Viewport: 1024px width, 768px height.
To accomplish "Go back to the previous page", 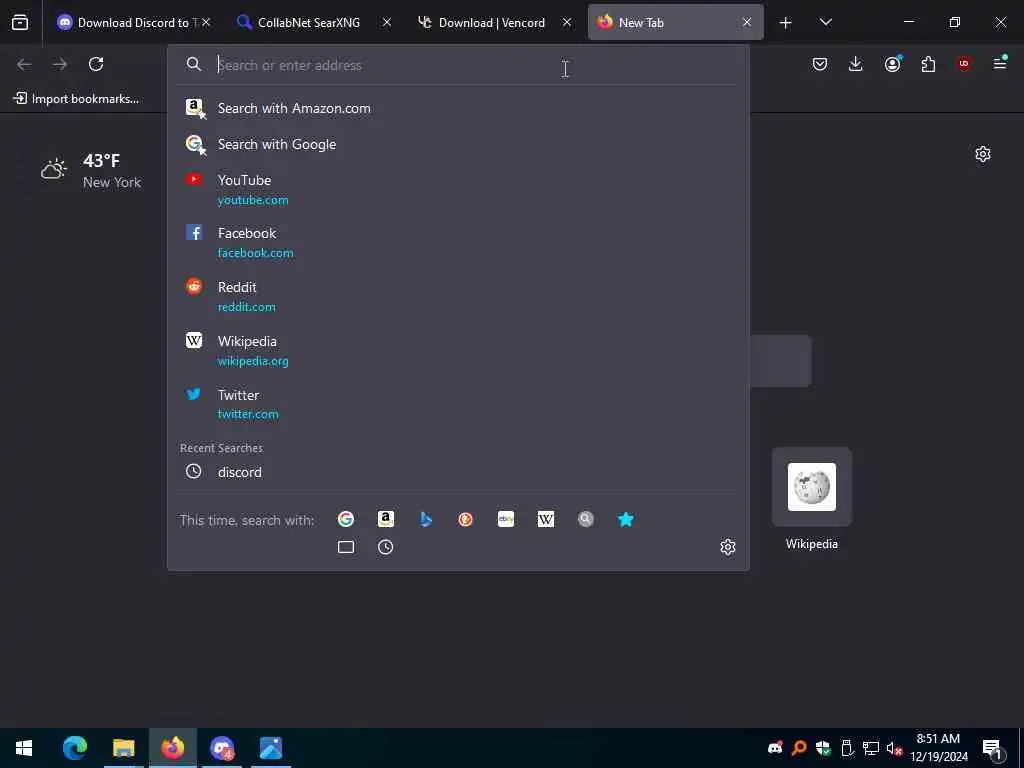I will 24,64.
